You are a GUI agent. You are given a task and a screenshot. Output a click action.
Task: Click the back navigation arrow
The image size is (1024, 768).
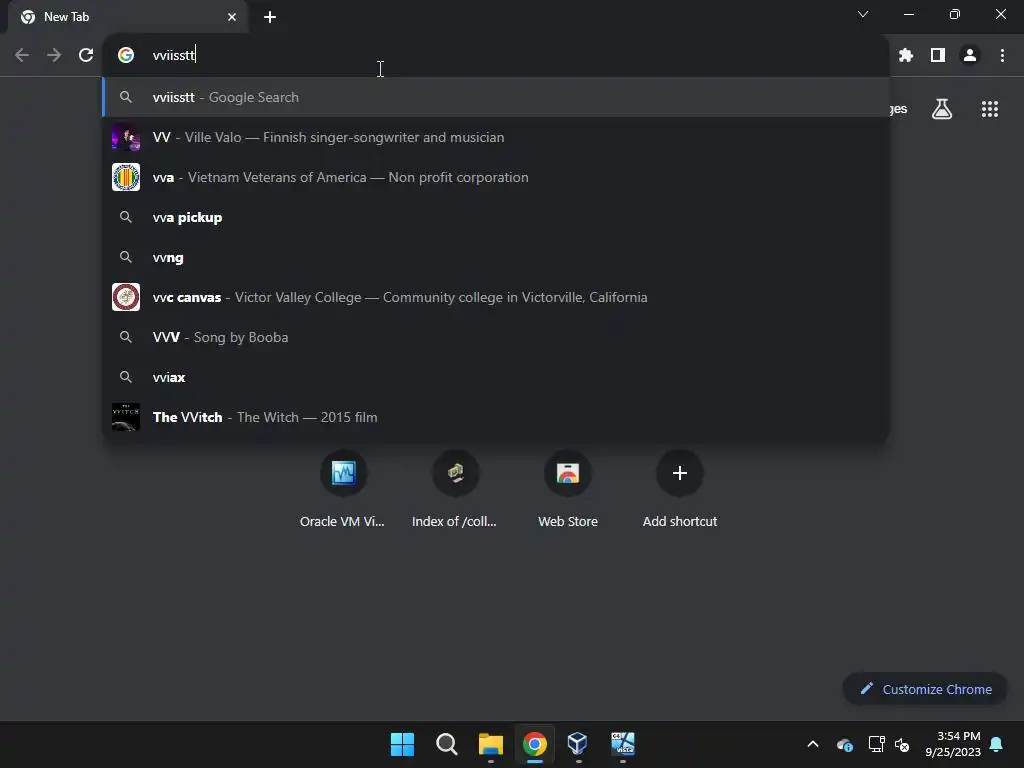point(22,55)
